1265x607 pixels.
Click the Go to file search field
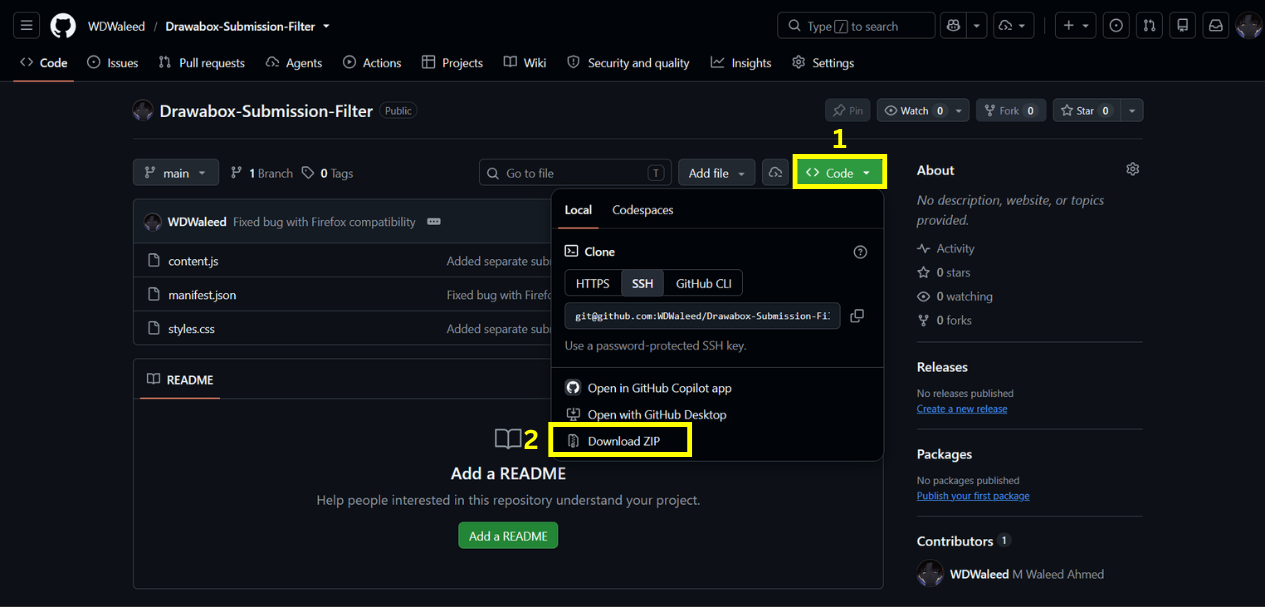pyautogui.click(x=575, y=173)
